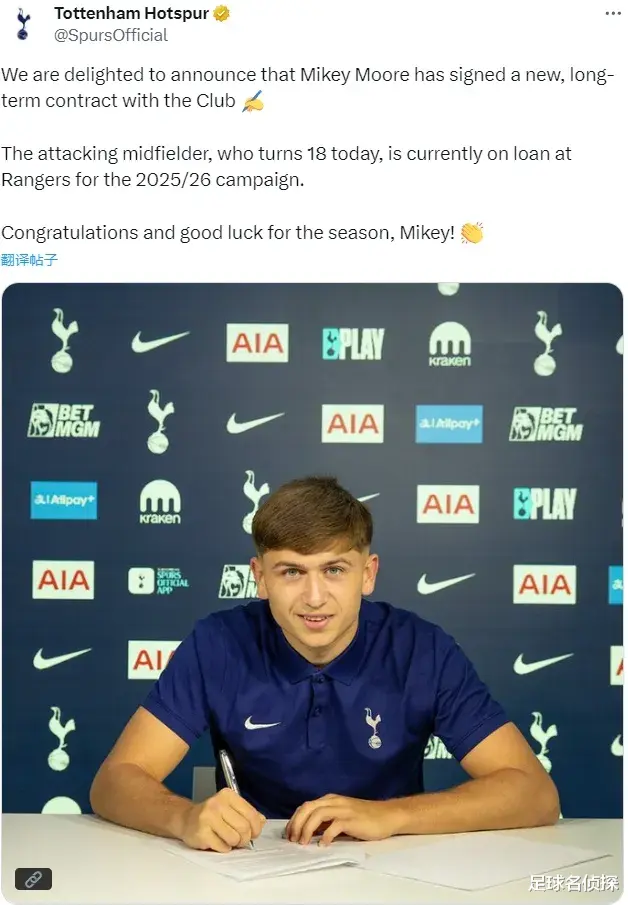Open Tottenham Hotspur profile avatar
Viewport: 628px width, 905px height.
(x=23, y=24)
